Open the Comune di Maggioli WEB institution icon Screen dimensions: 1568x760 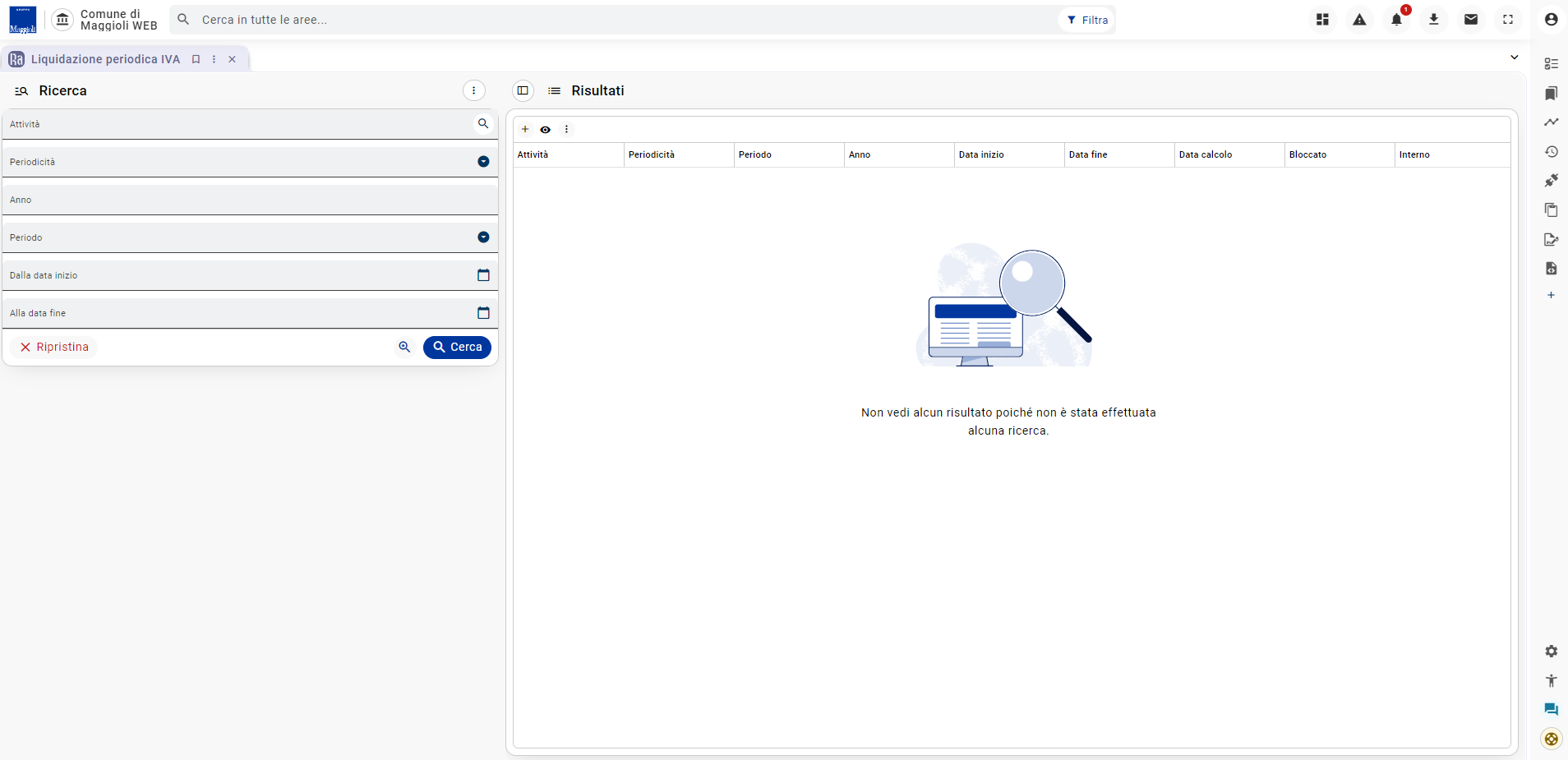click(62, 20)
